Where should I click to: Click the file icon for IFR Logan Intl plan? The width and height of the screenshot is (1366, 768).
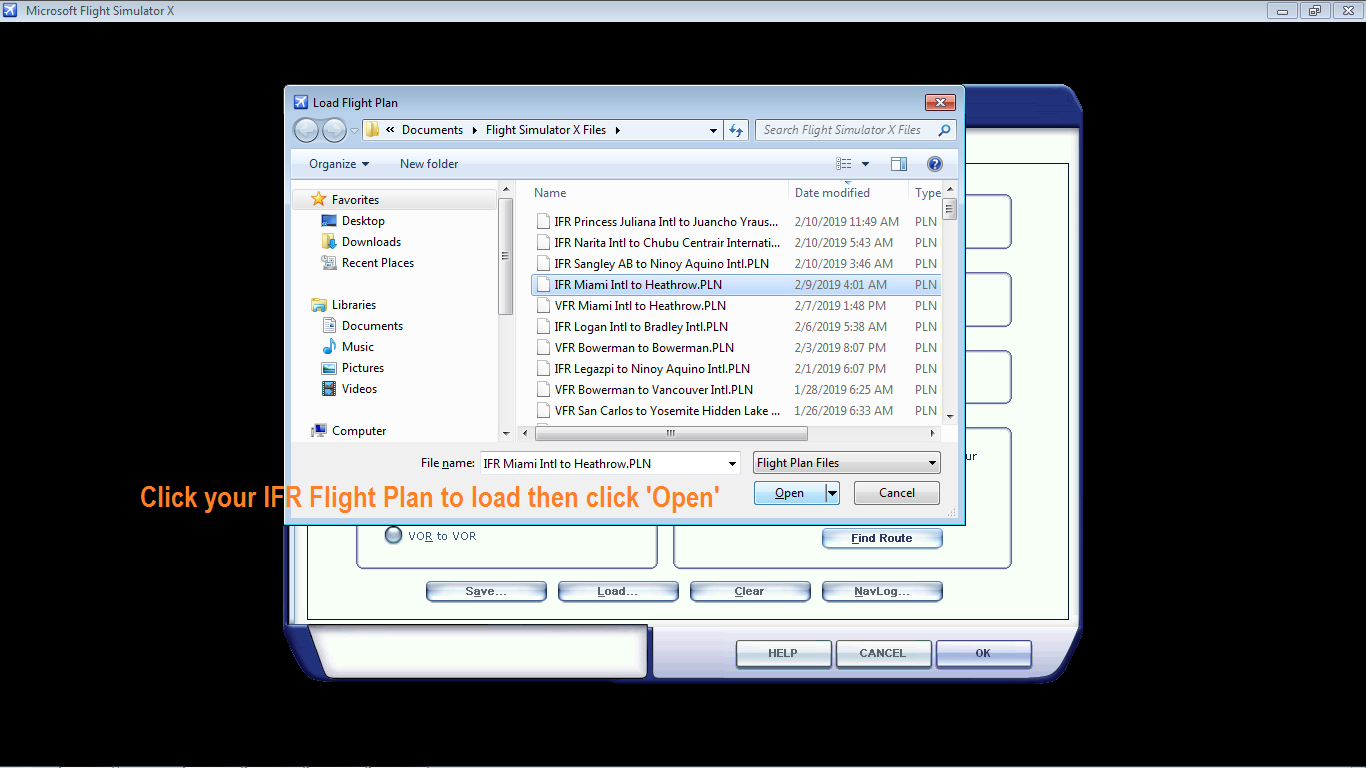pos(543,327)
